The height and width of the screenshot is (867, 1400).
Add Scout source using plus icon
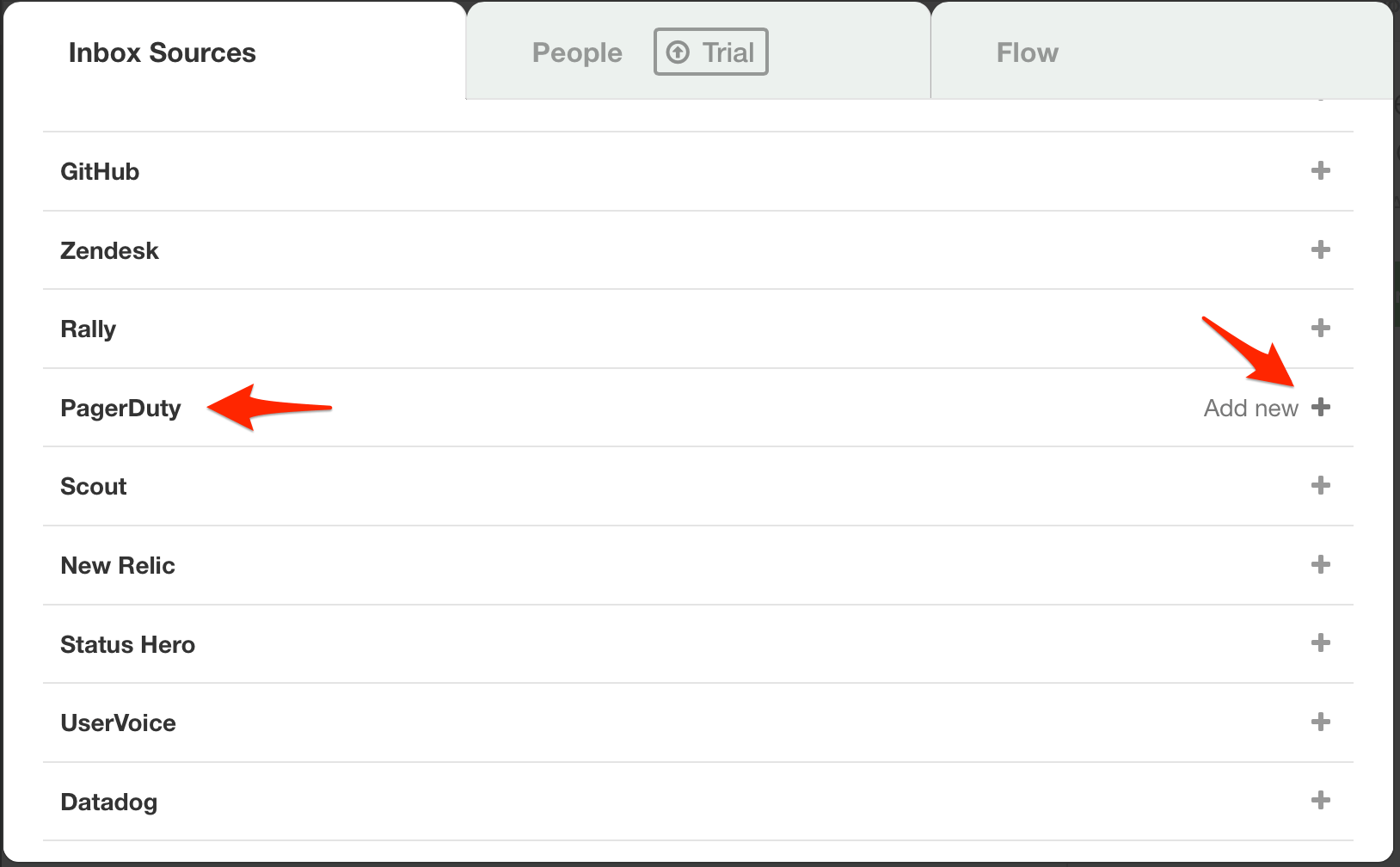pyautogui.click(x=1320, y=485)
